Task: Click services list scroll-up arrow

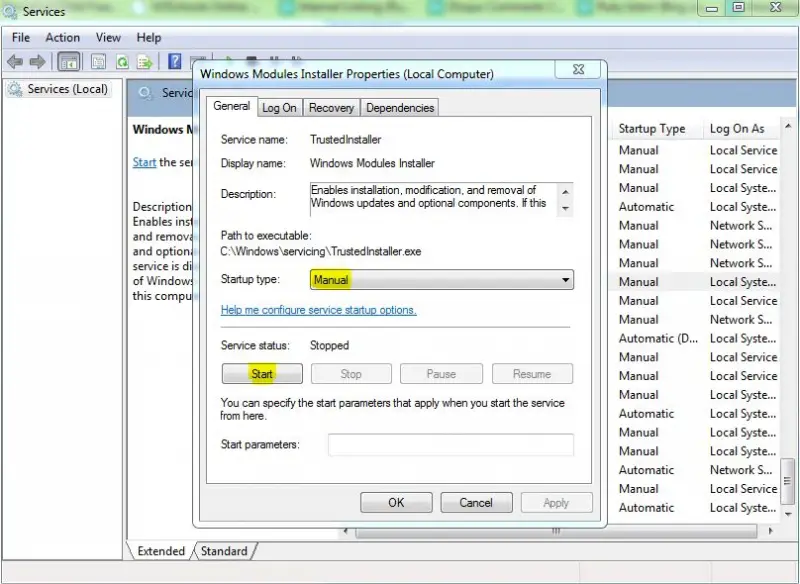Action: 788,125
